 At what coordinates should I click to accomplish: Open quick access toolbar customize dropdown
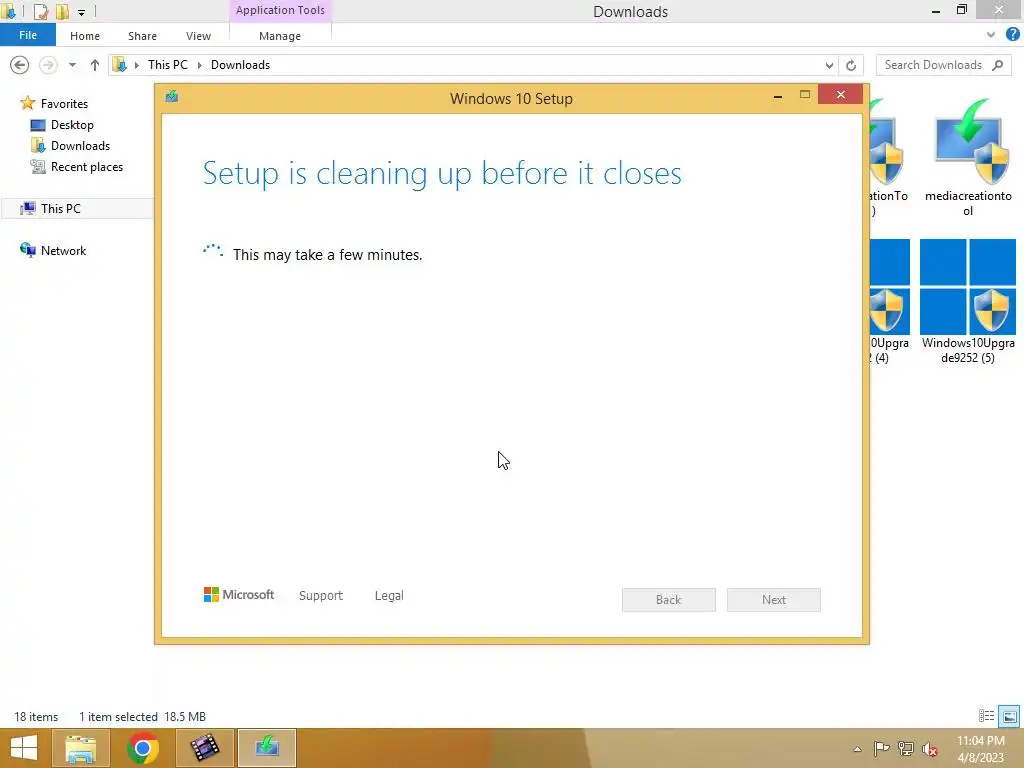[82, 12]
